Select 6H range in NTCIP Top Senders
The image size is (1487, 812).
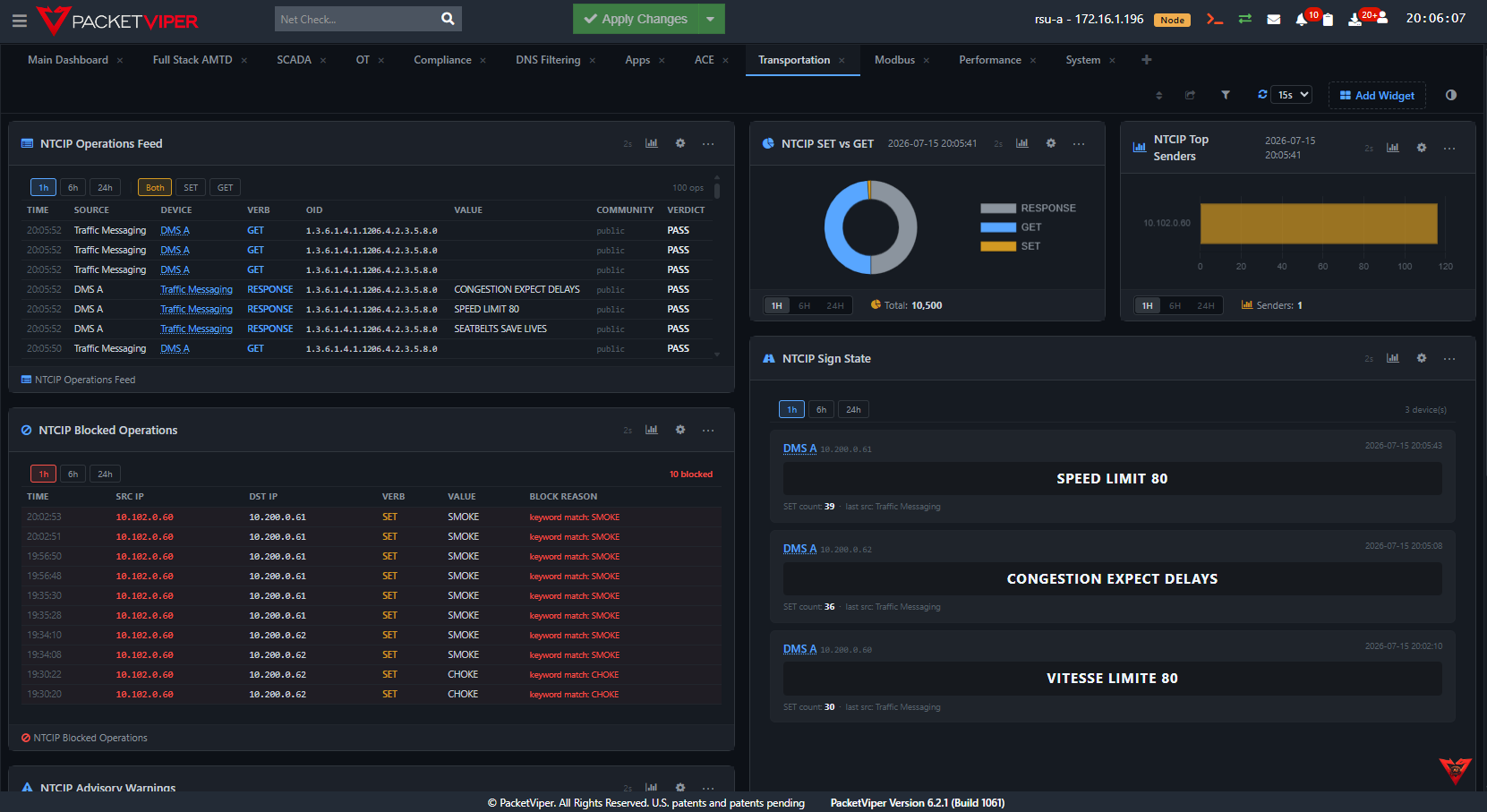[x=1175, y=305]
